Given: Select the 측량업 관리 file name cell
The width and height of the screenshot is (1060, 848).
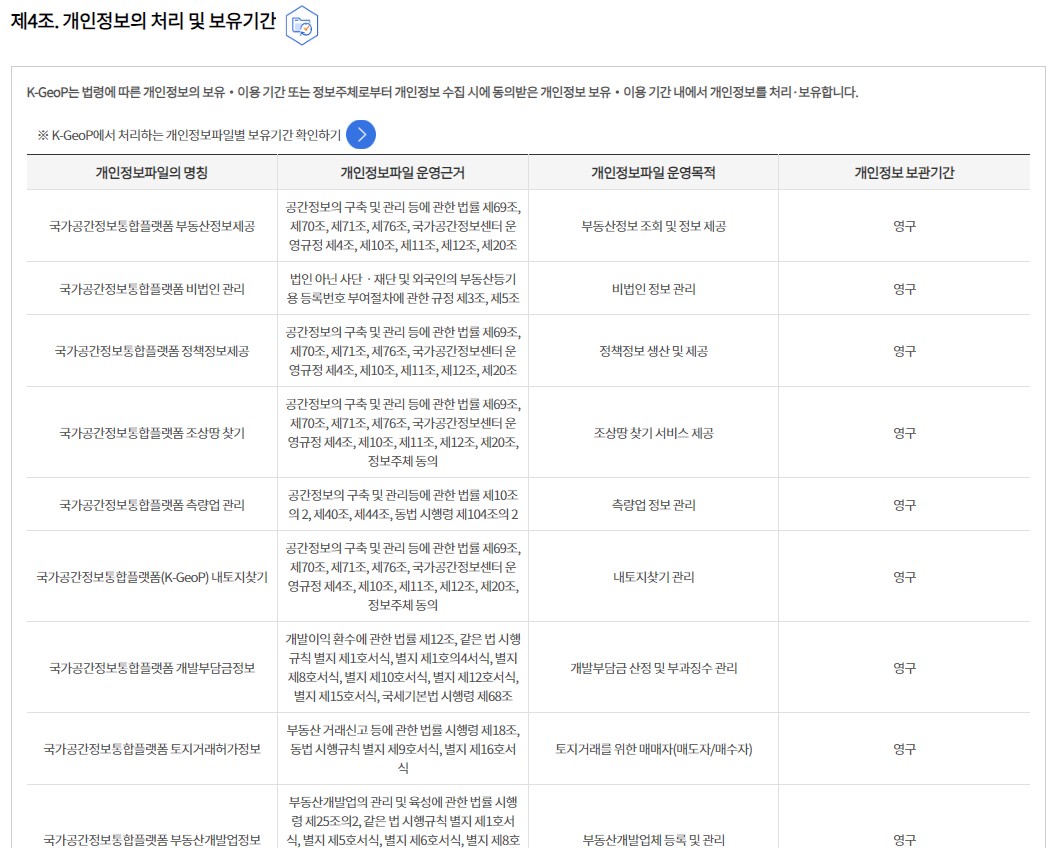Looking at the screenshot, I should pyautogui.click(x=152, y=506).
